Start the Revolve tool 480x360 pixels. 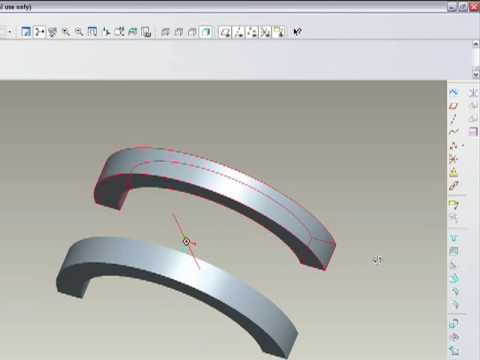tap(454, 337)
